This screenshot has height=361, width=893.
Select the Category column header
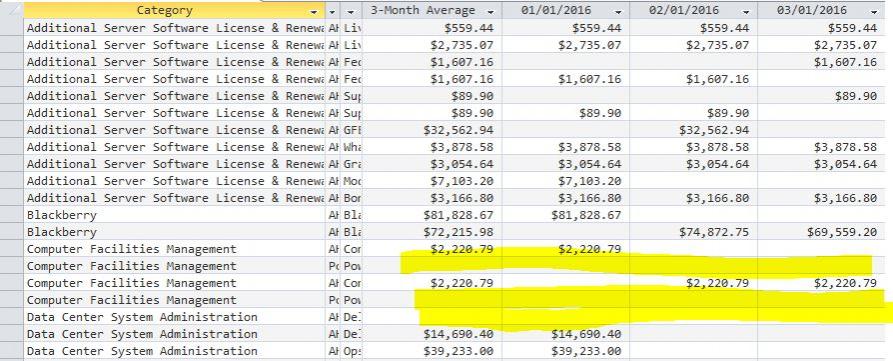pos(165,10)
